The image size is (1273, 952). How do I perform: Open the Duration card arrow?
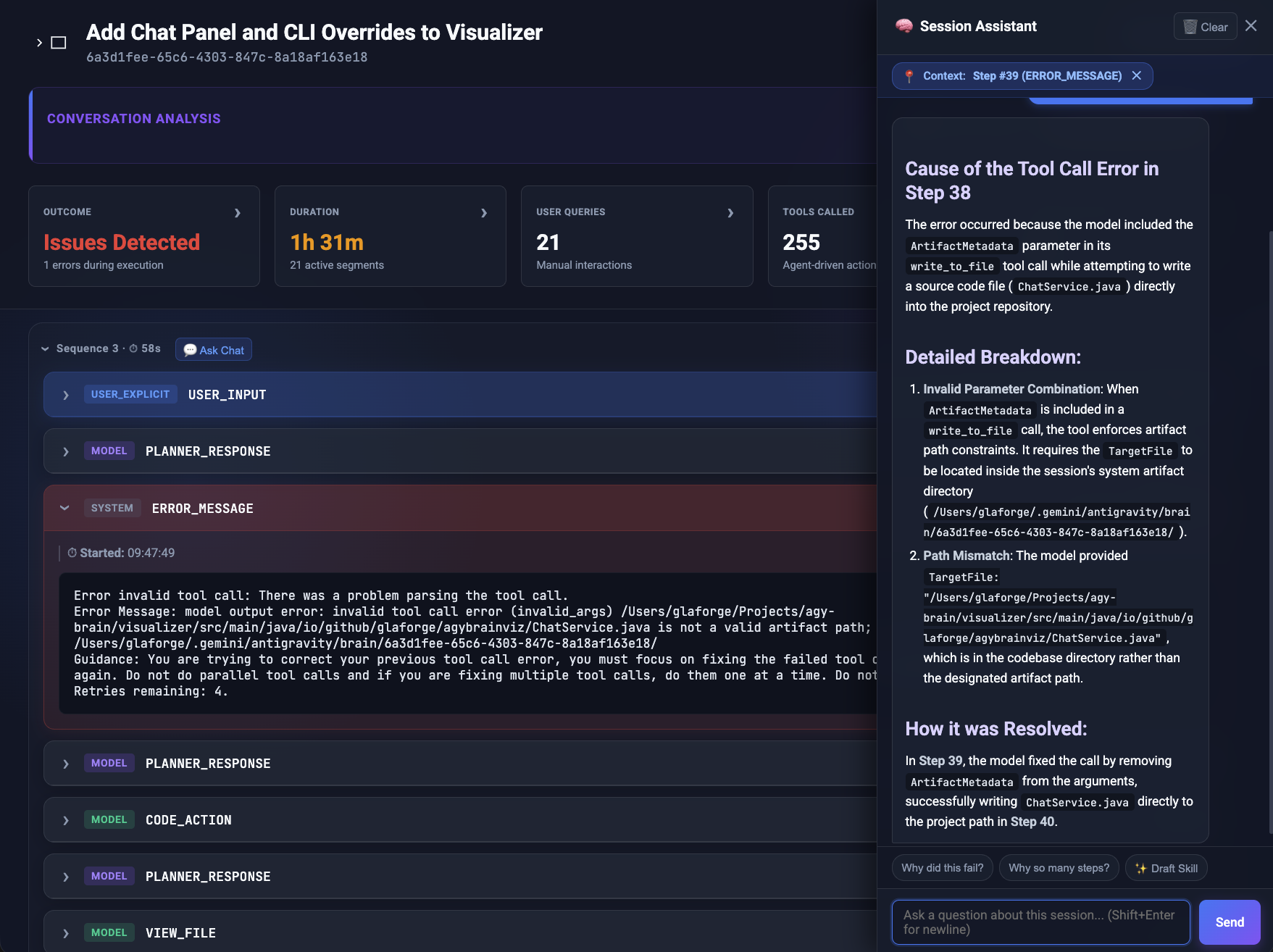pos(484,212)
